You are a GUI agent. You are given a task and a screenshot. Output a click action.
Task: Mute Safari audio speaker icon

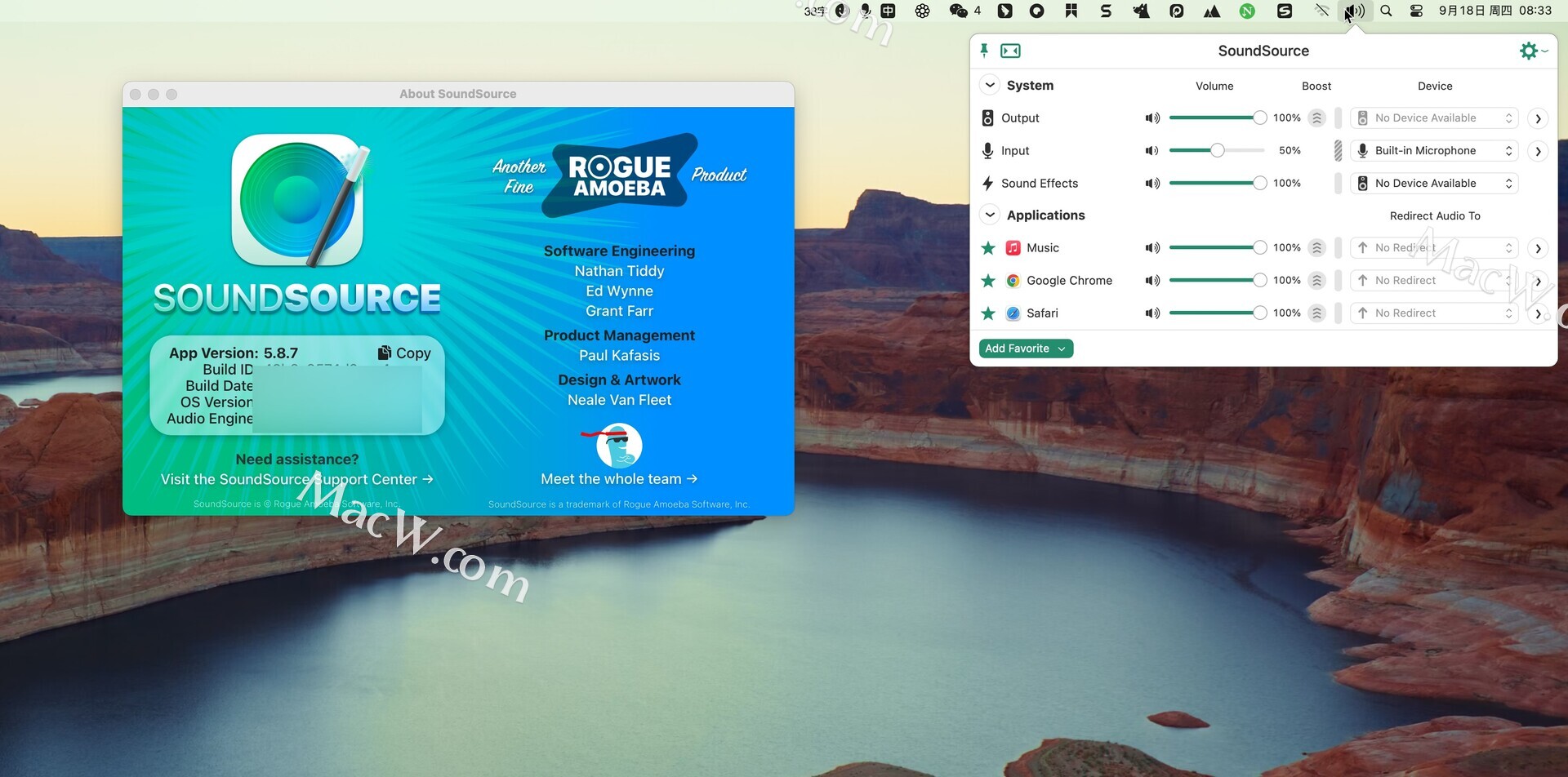coord(1152,313)
